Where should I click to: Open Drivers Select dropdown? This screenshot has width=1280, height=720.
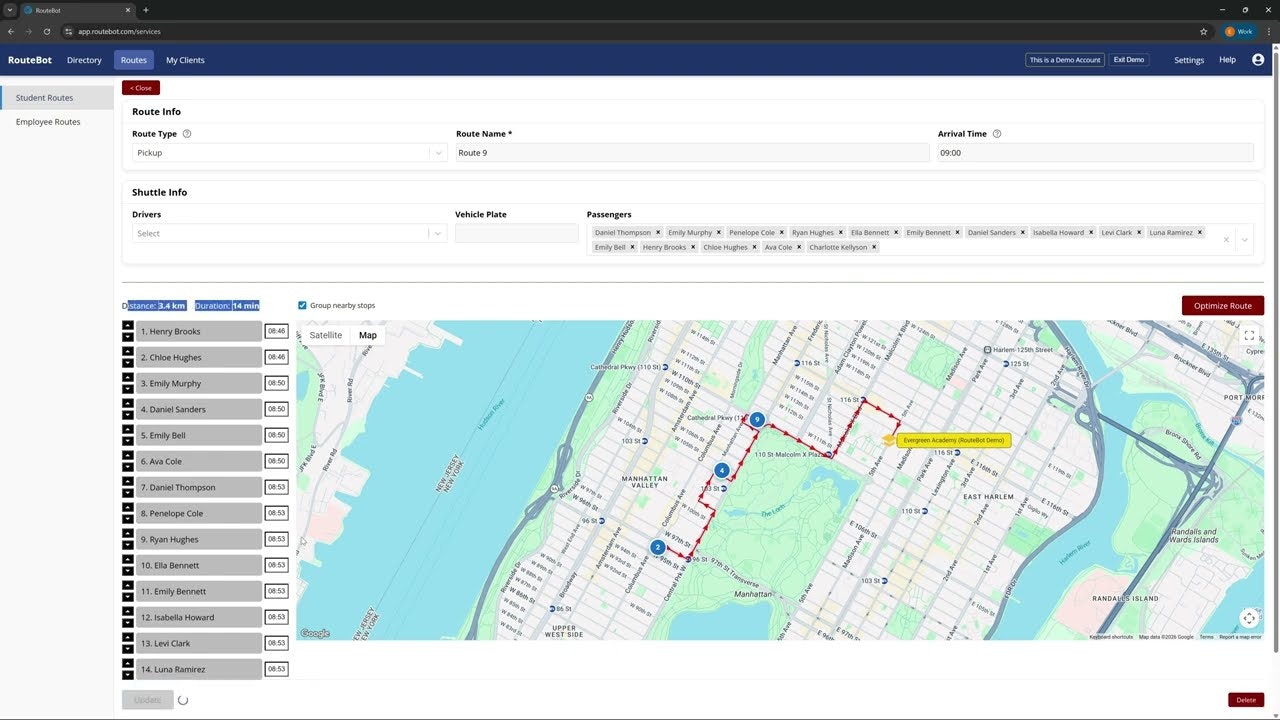click(x=291, y=233)
